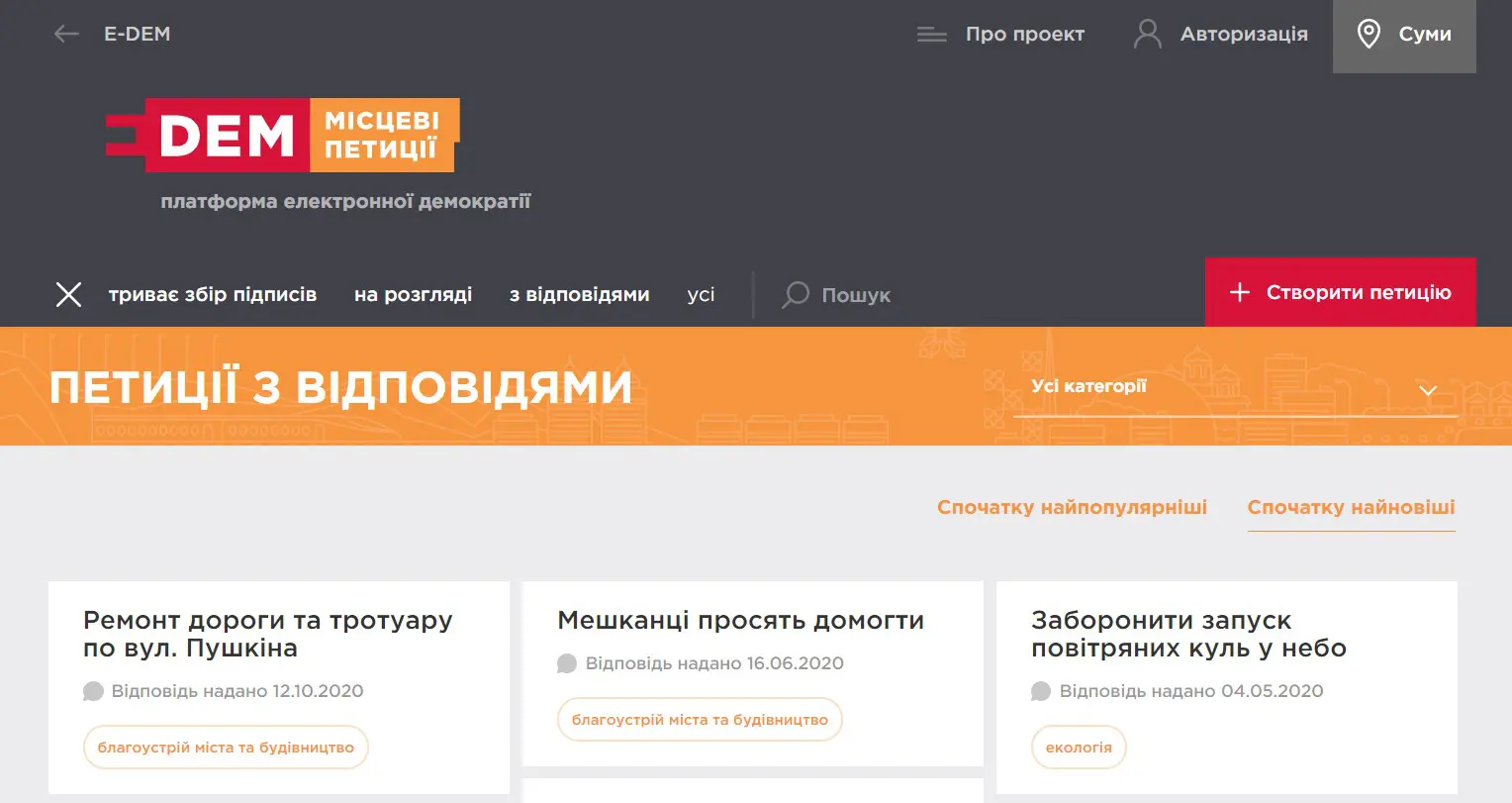Click the E-DEM Місцеві петиції logo
Viewport: 1512px width, 803px height.
tap(282, 136)
